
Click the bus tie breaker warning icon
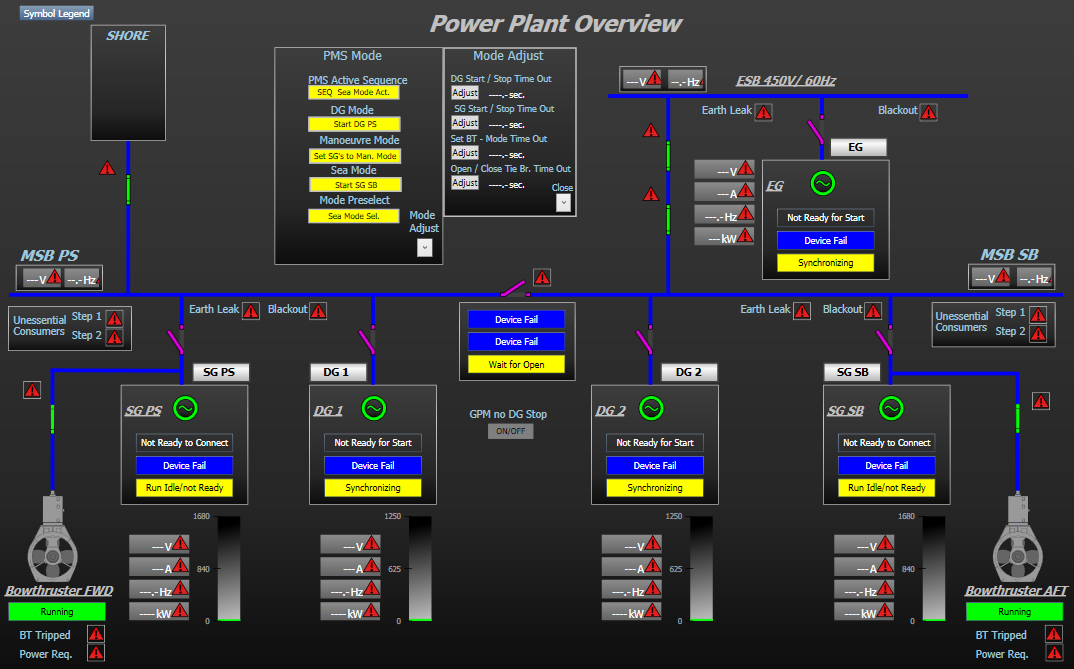point(542,277)
